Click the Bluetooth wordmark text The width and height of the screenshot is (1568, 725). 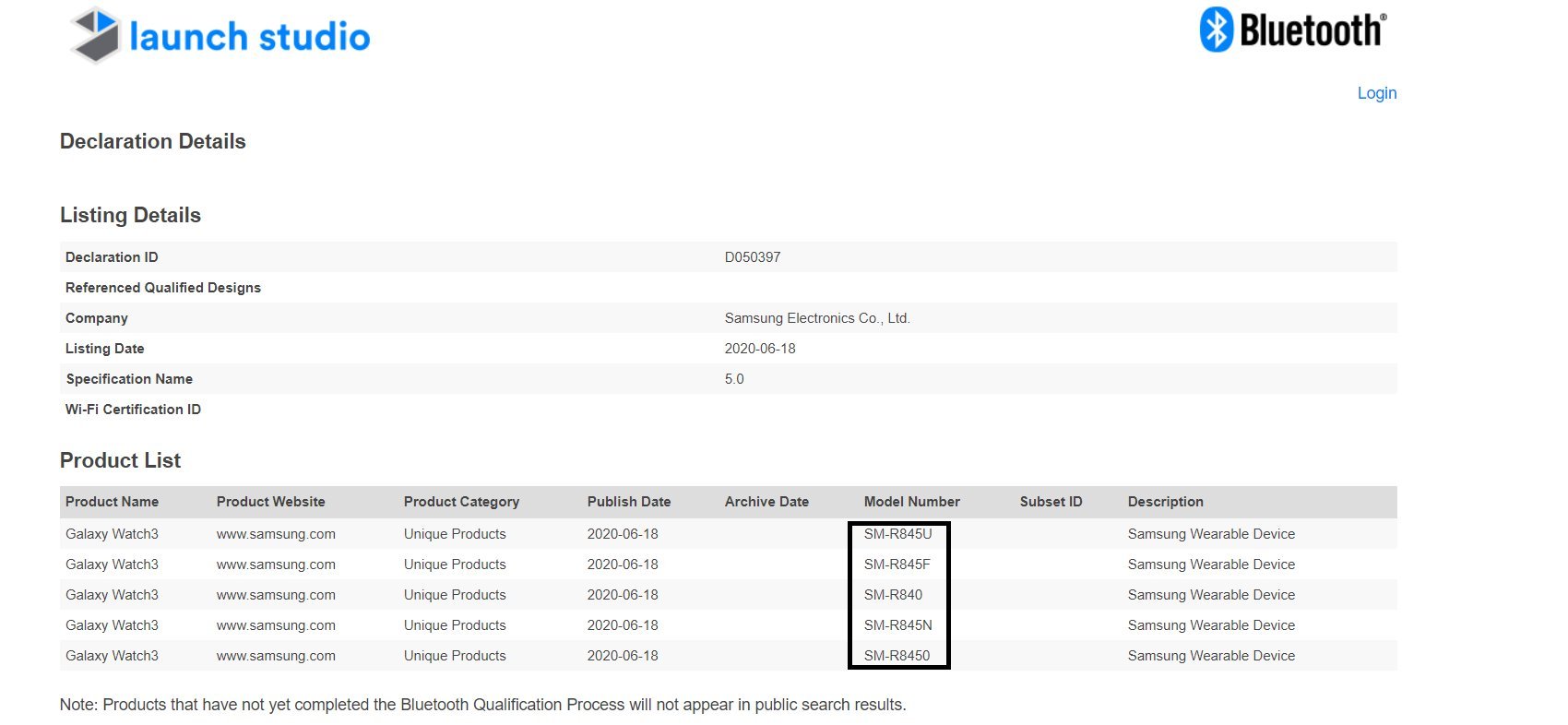coord(1312,30)
